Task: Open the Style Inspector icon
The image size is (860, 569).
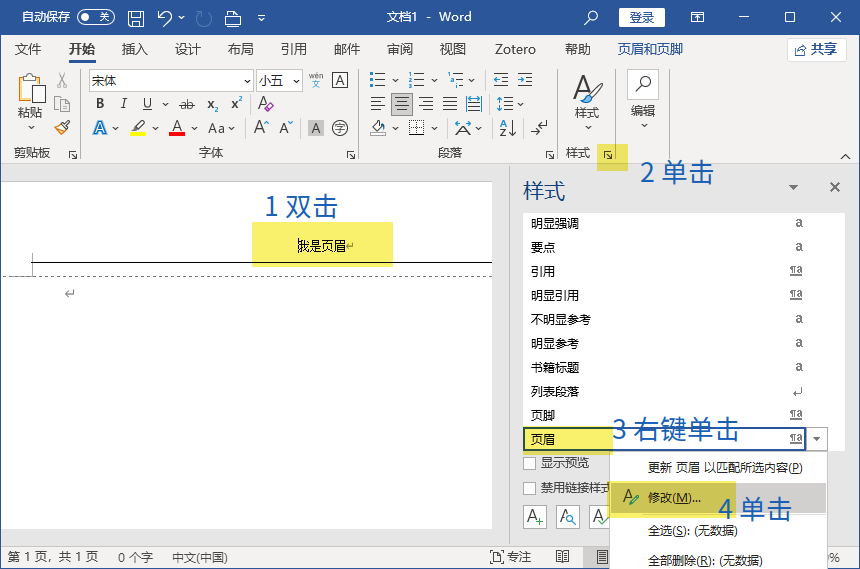Action: [x=568, y=517]
